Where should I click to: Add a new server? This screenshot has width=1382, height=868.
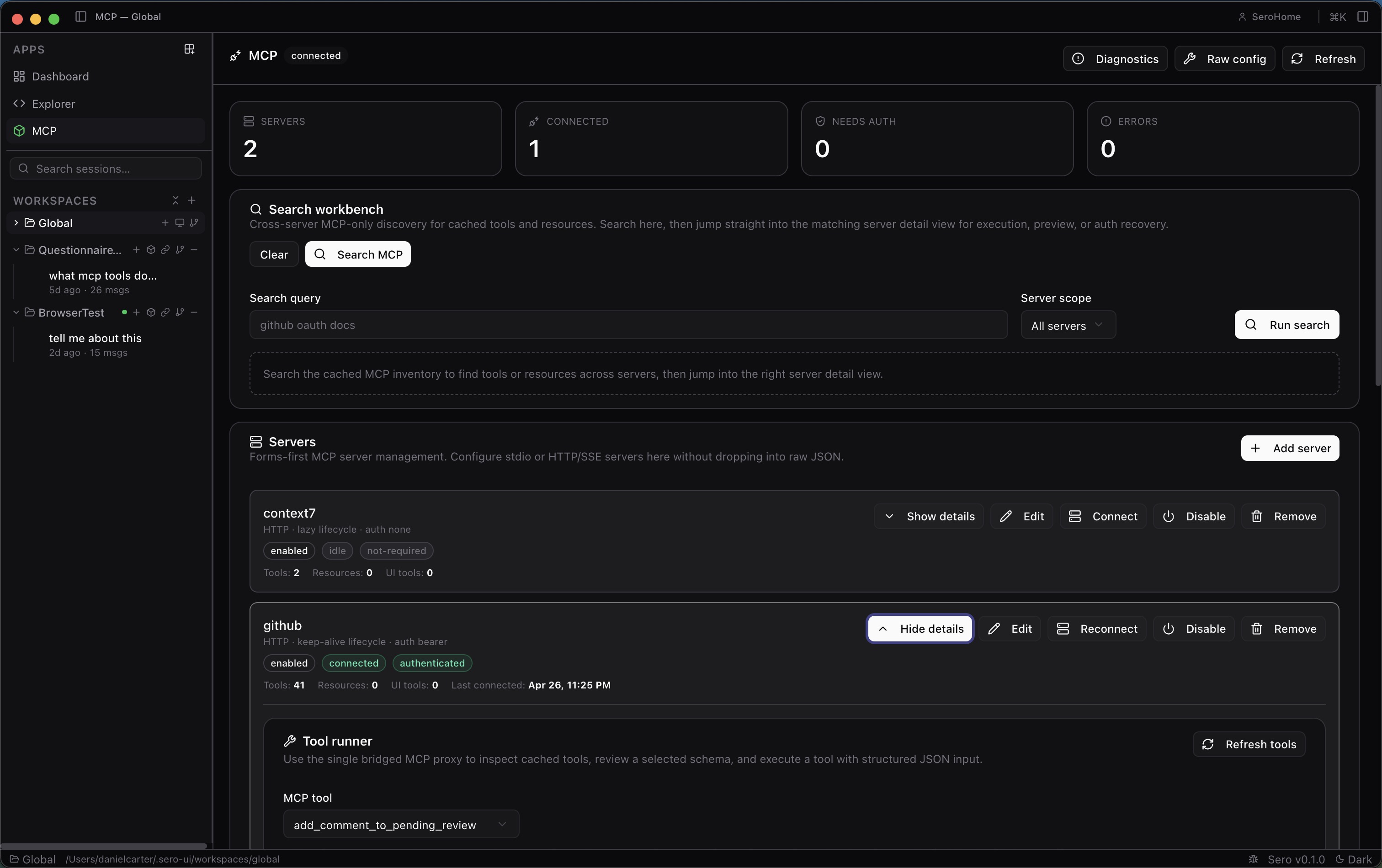[x=1289, y=448]
